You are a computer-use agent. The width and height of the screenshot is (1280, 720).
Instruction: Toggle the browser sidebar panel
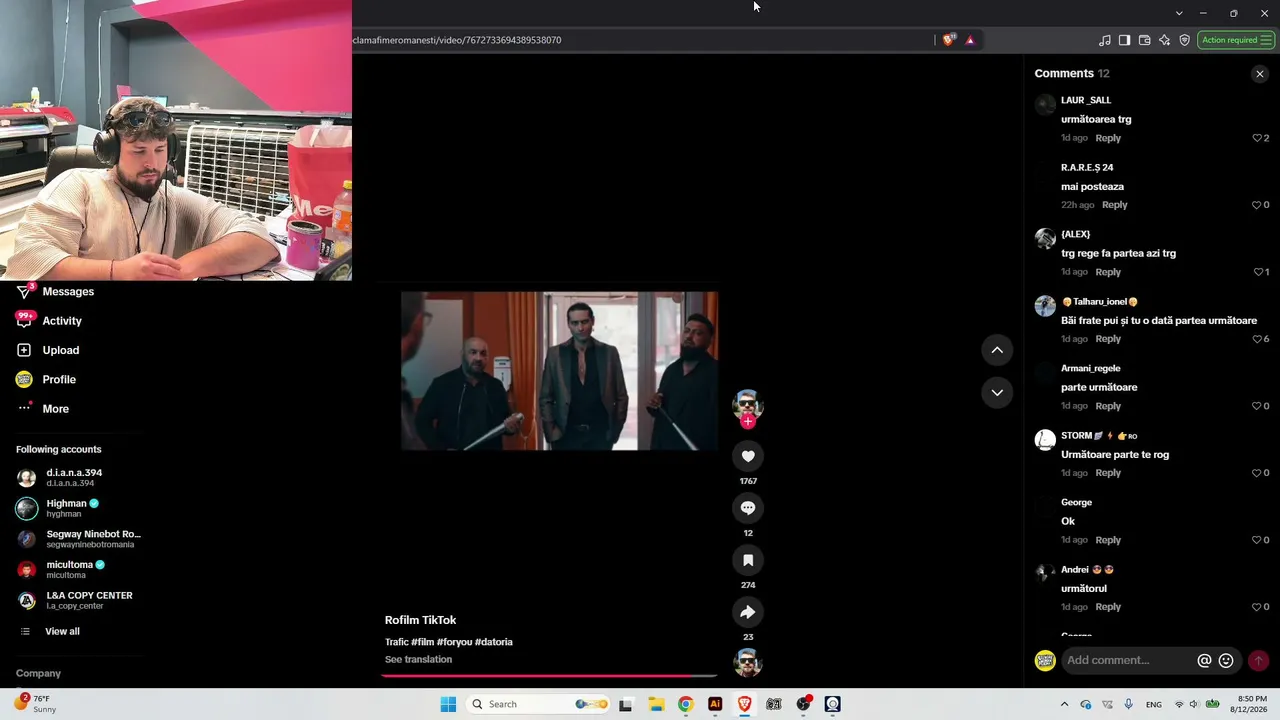(1124, 40)
